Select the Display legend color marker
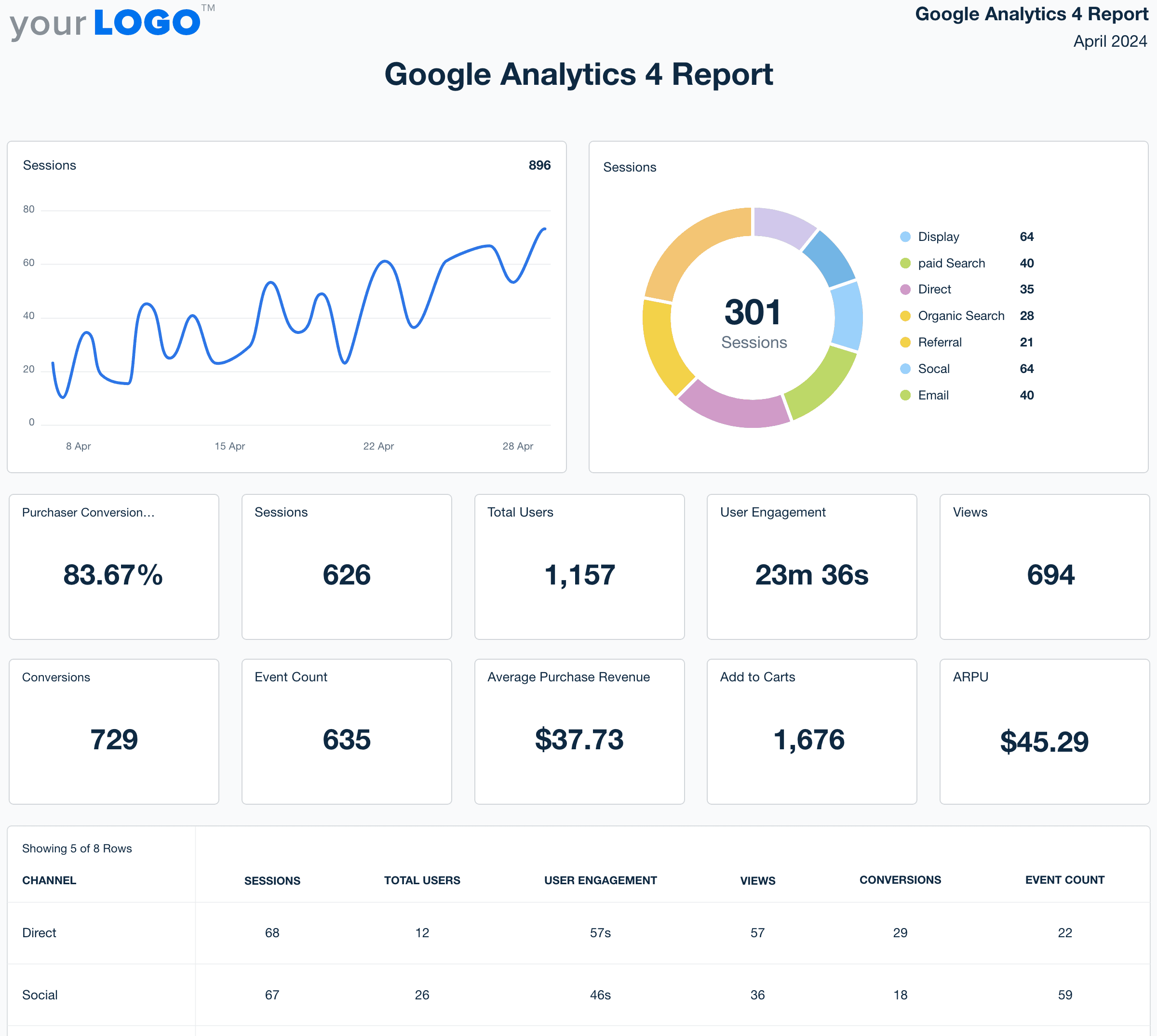The width and height of the screenshot is (1157, 1036). click(x=905, y=237)
